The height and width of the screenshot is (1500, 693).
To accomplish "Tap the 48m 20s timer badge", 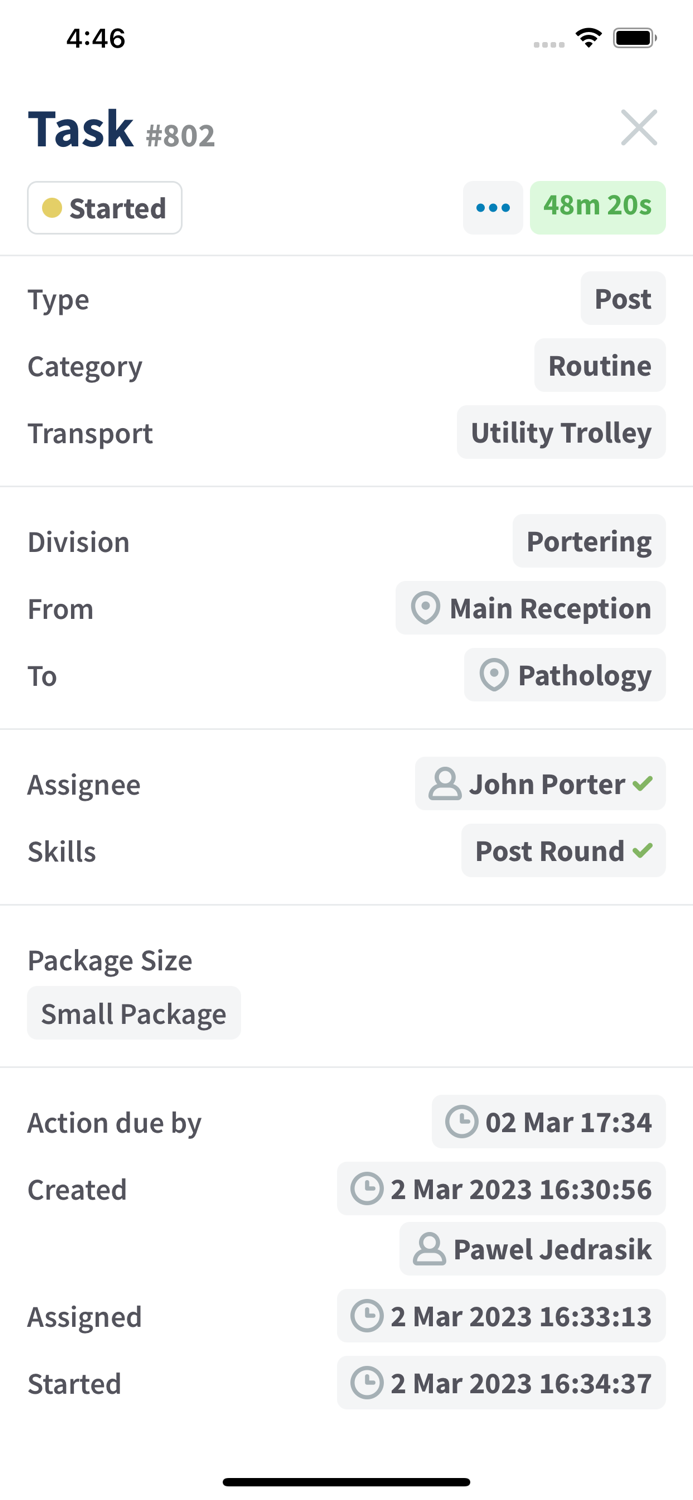I will [x=597, y=207].
